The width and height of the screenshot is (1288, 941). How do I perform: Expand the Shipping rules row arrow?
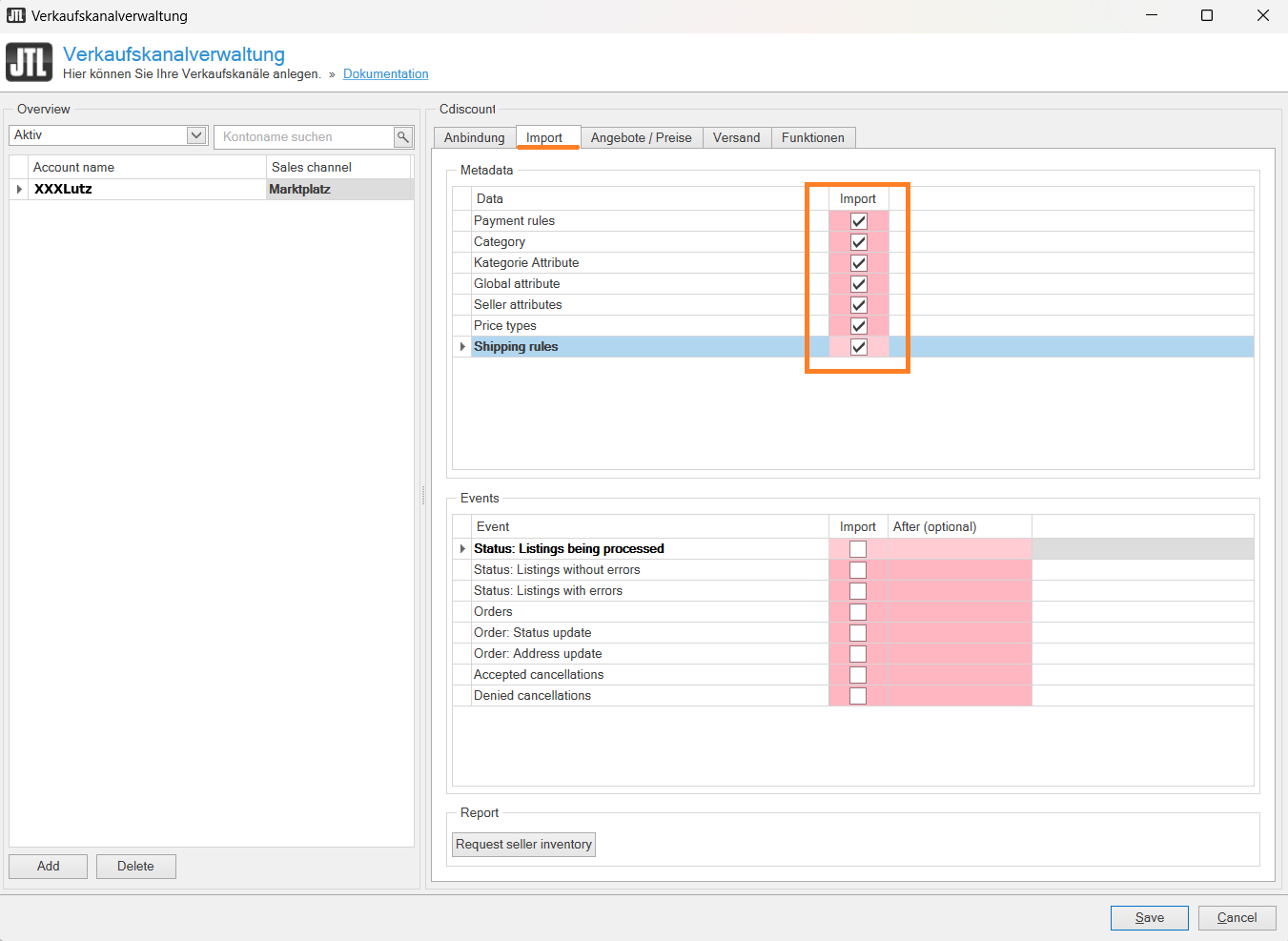(462, 347)
